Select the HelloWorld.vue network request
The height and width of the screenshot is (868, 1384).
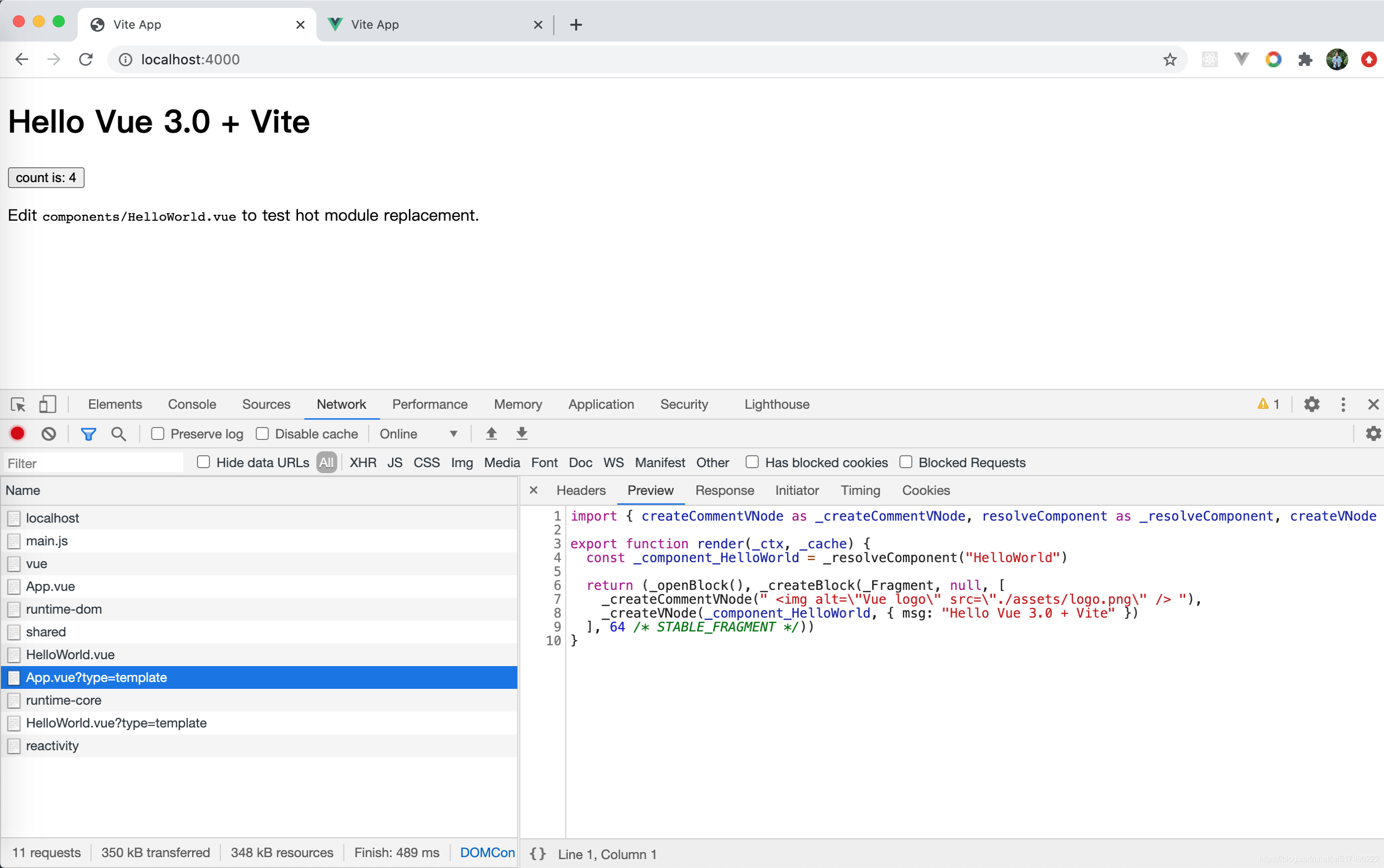coord(70,654)
